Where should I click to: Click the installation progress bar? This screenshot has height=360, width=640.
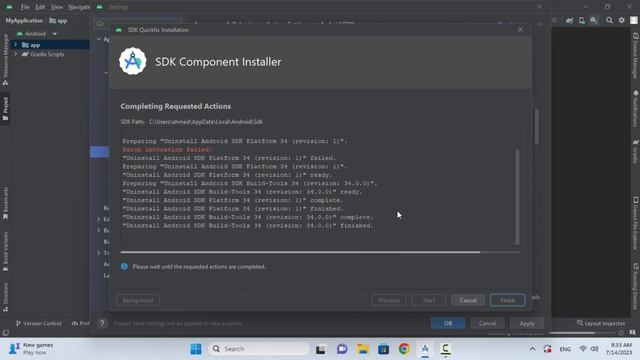(320, 252)
